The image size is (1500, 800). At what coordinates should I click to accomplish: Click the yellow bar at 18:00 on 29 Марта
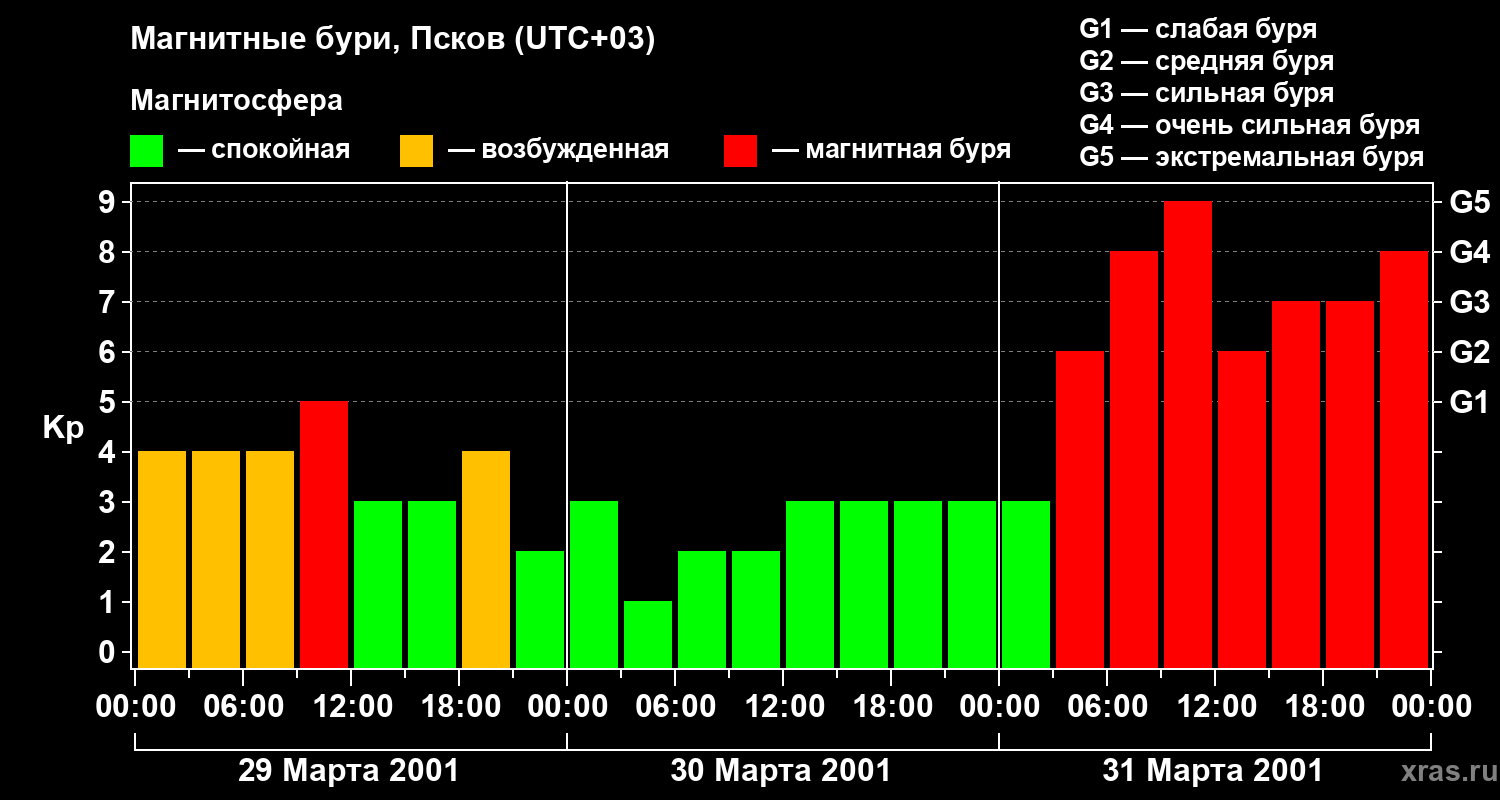pyautogui.click(x=486, y=559)
